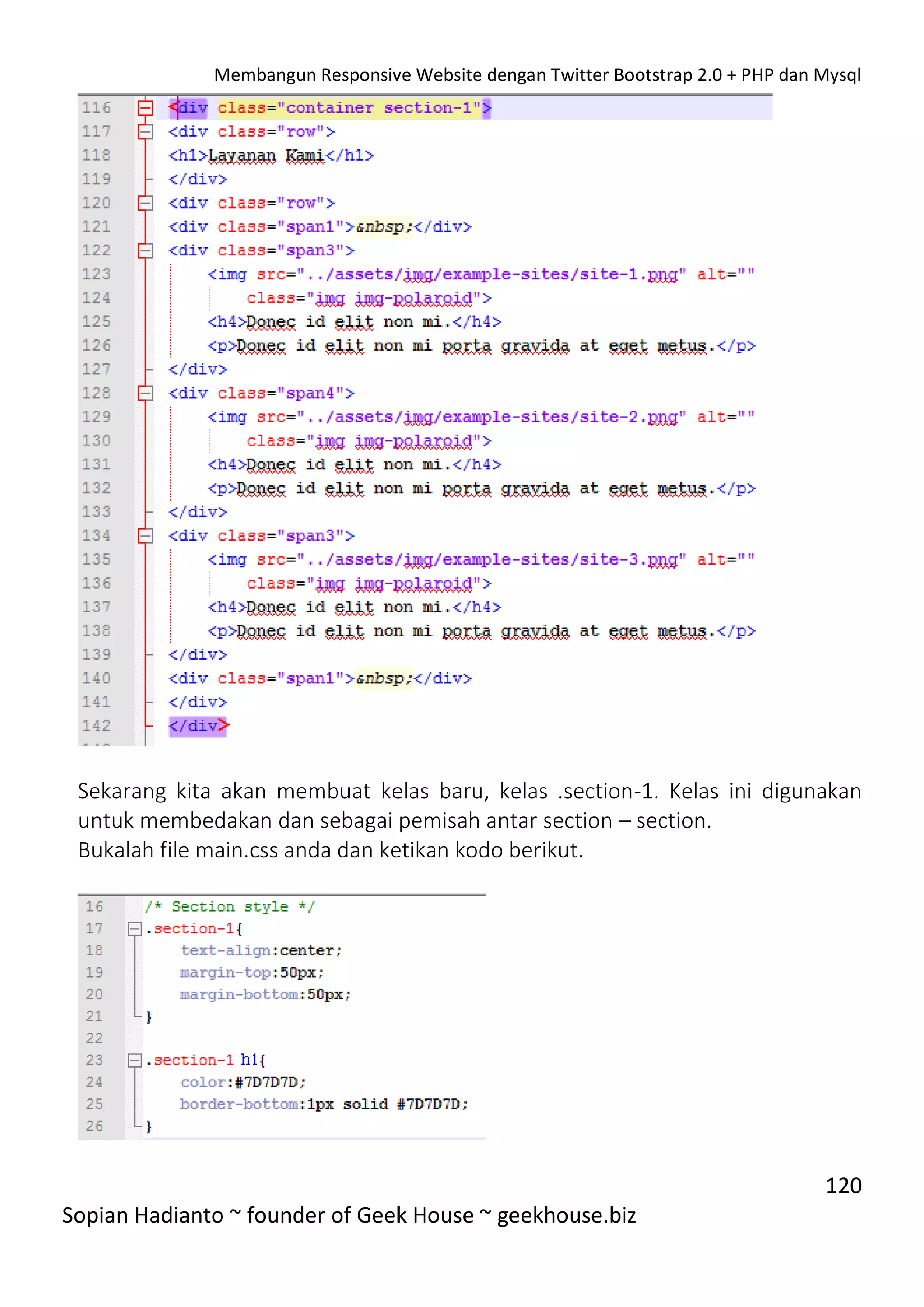Screen dimensions: 924x1307
Task: Click line number 116 in gutter
Action: click(96, 107)
